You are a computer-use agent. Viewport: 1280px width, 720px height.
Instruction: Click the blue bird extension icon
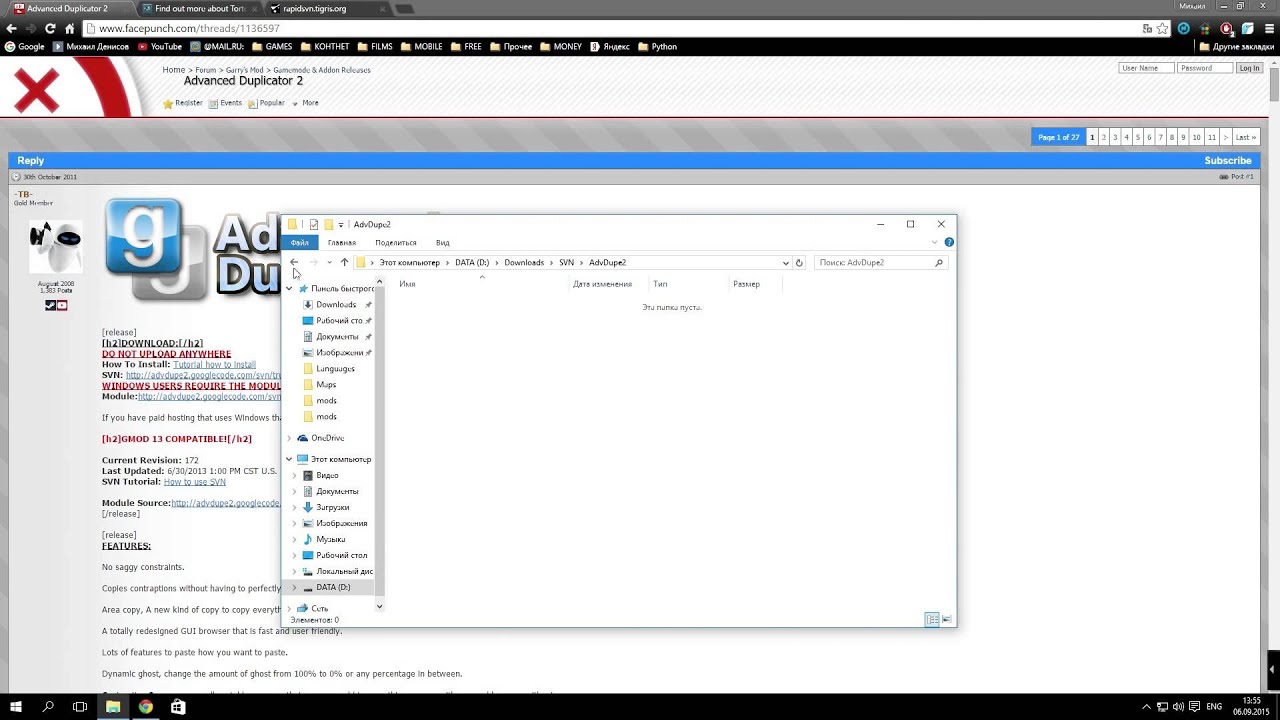tap(1246, 29)
